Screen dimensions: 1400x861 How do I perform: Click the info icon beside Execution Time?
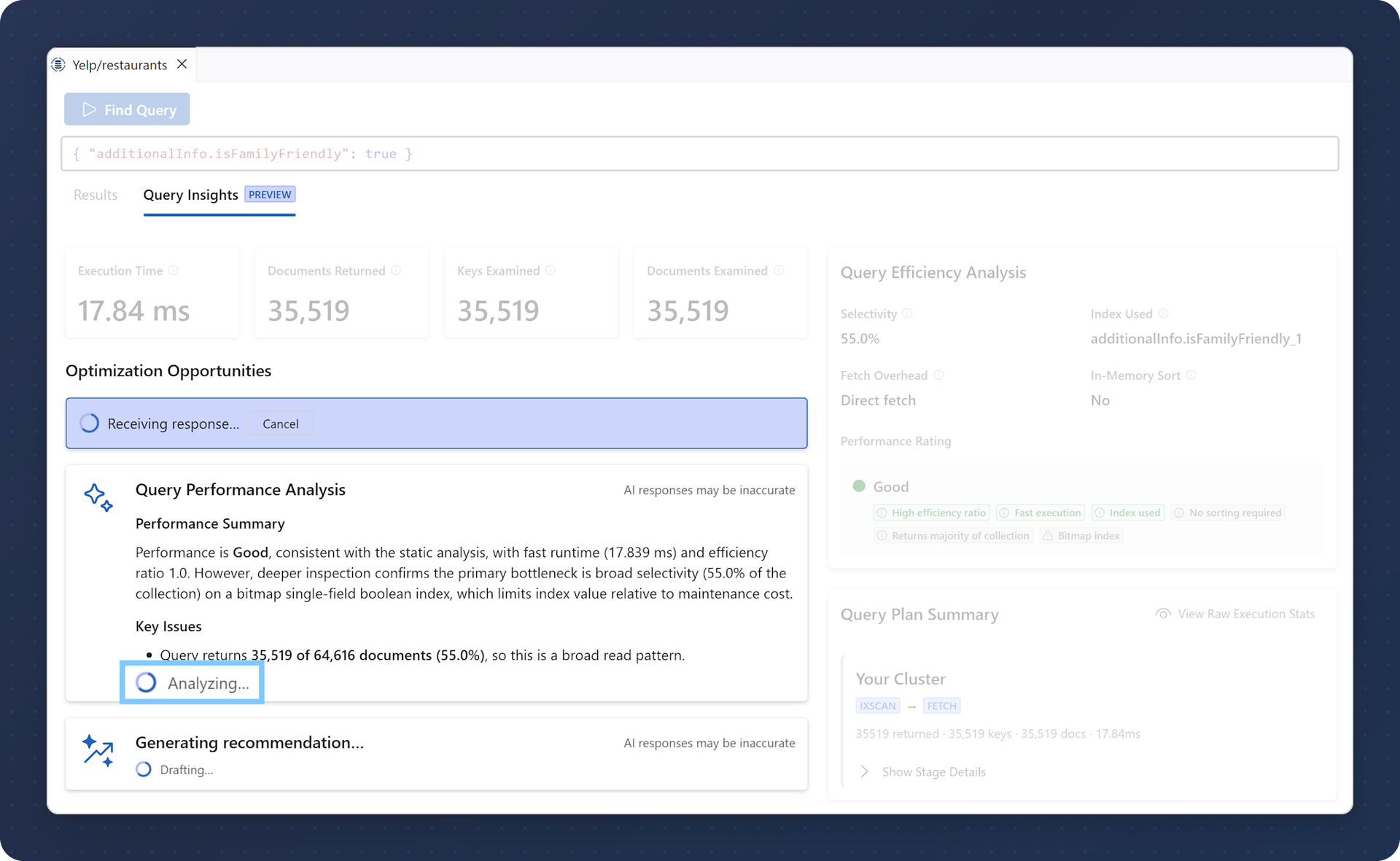[x=174, y=270]
